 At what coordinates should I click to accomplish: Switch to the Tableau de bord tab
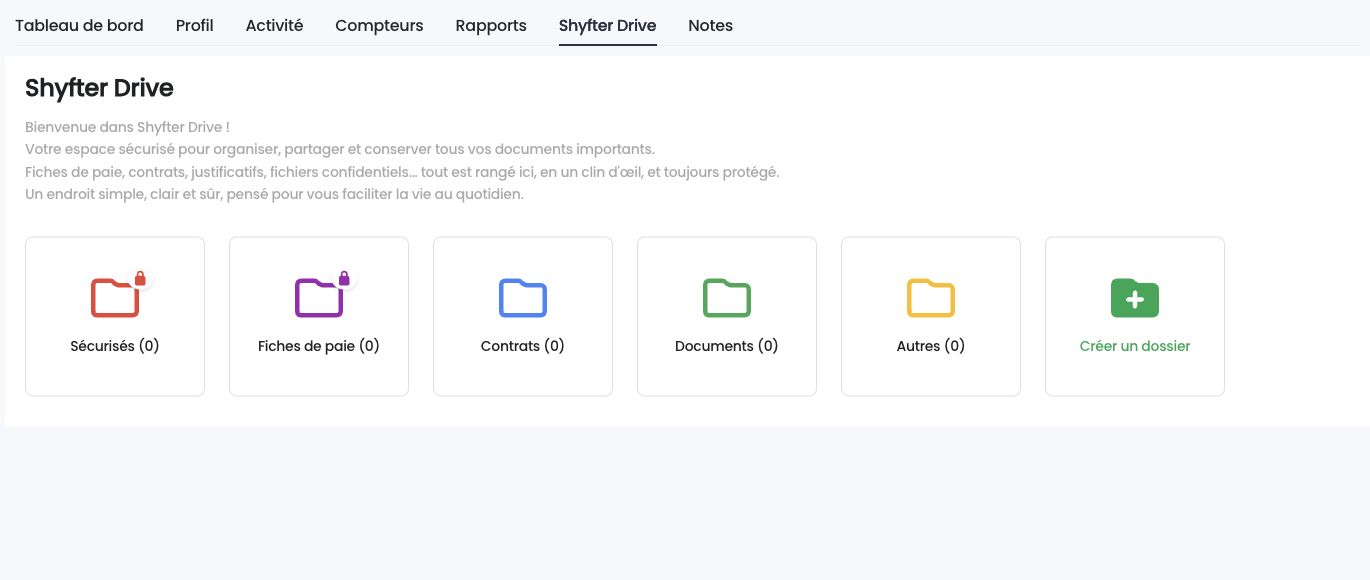(x=79, y=26)
